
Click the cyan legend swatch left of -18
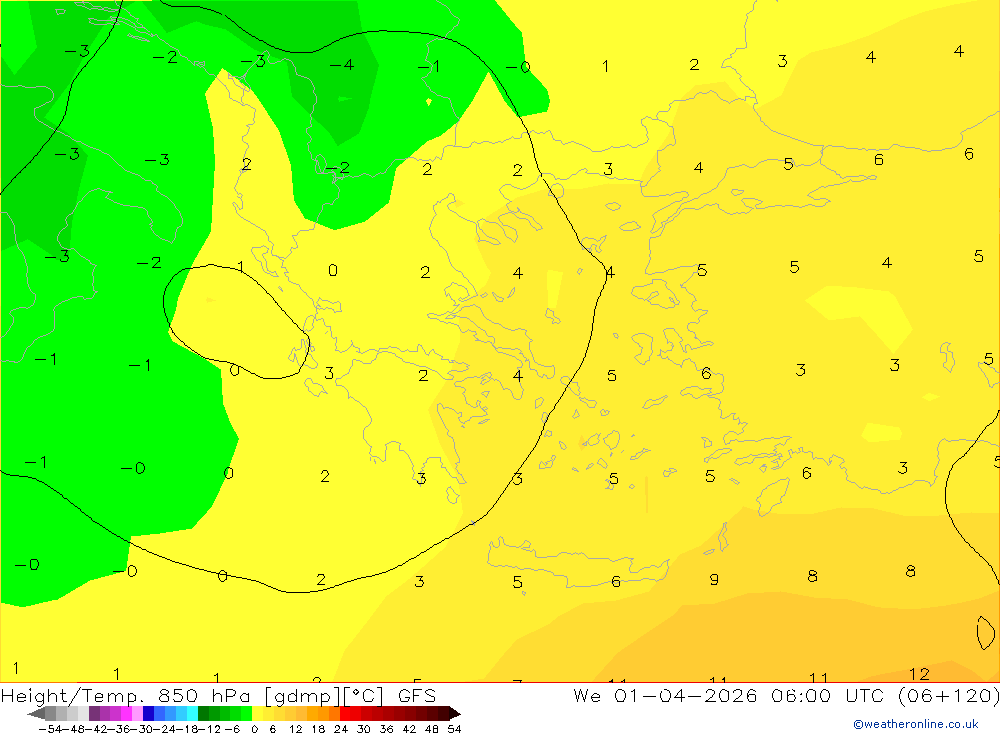192,713
